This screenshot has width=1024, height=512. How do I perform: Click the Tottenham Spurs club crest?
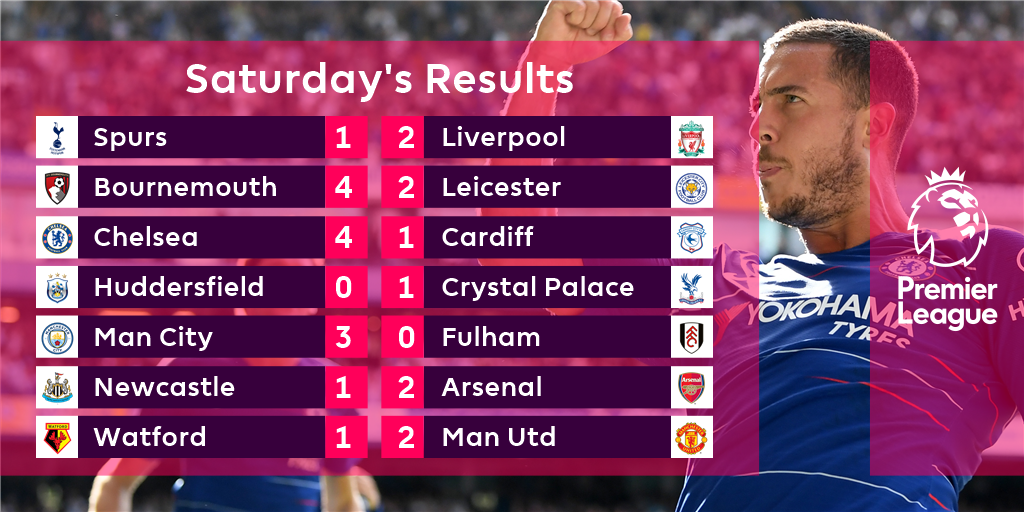pos(57,137)
